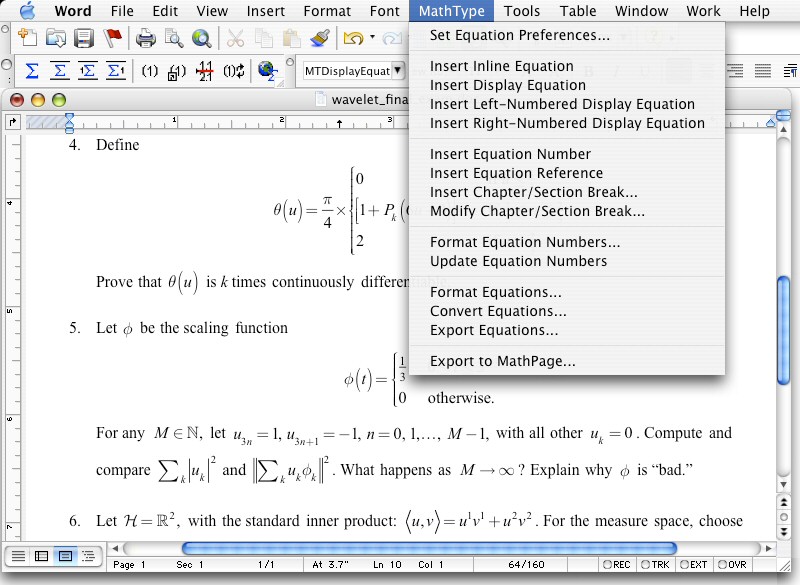The image size is (800, 585).
Task: Click the horizontal scrollbar left arrow
Action: coord(115,548)
